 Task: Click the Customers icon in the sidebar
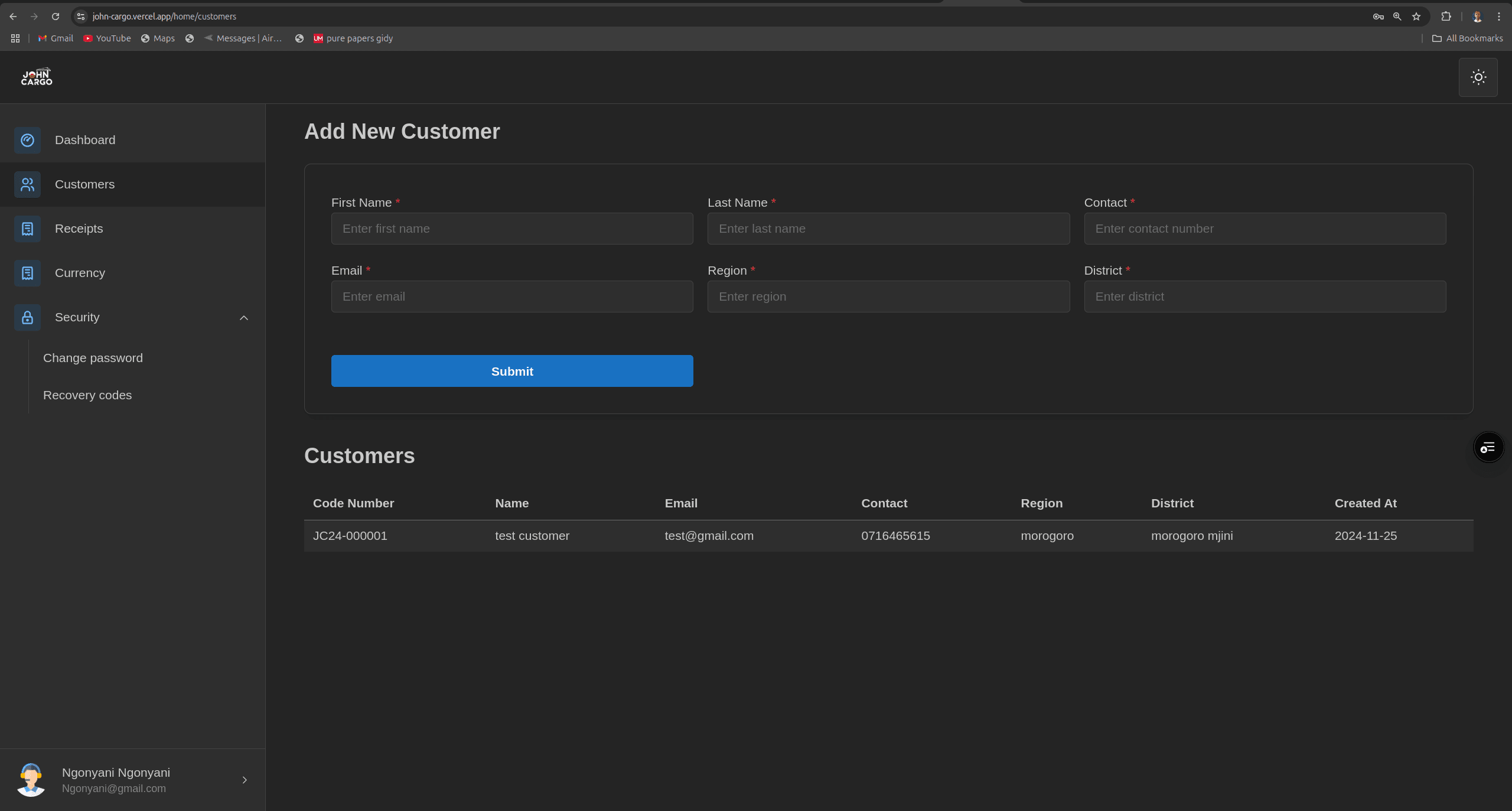pos(27,184)
